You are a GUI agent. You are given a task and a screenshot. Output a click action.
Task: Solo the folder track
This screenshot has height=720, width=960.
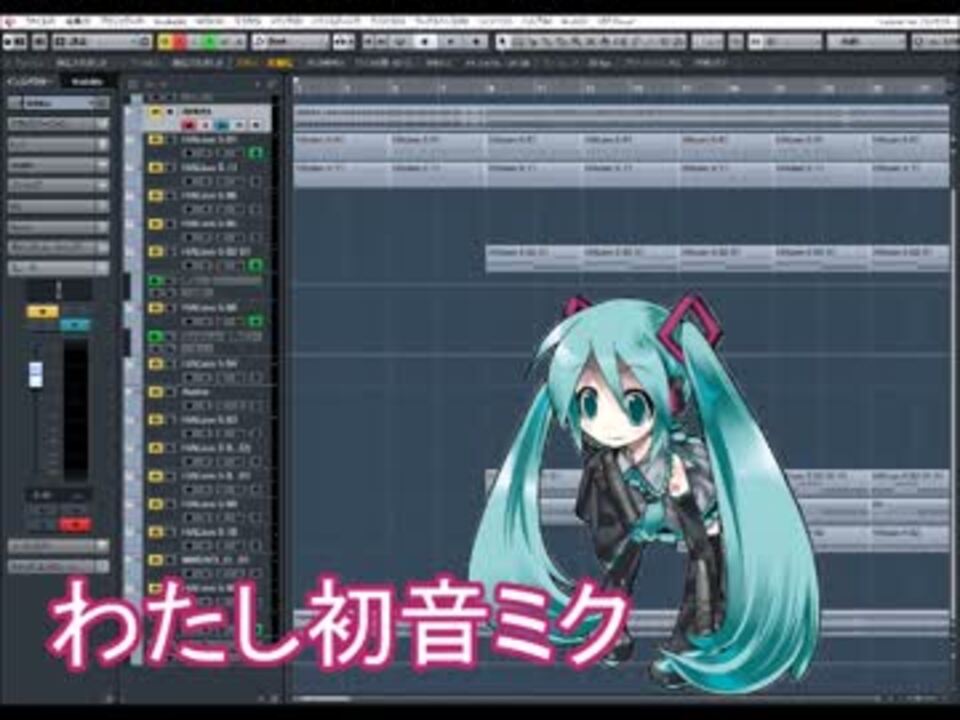[171, 111]
